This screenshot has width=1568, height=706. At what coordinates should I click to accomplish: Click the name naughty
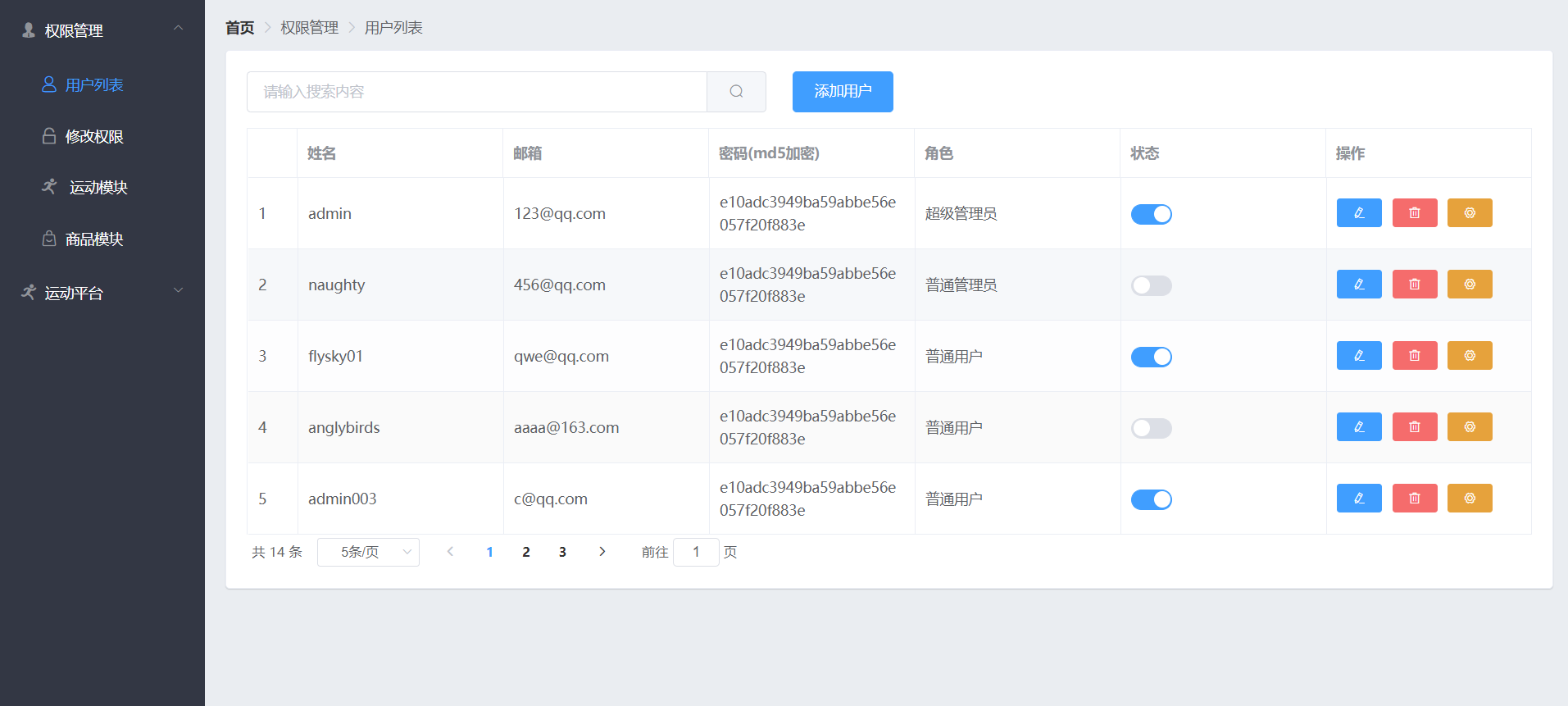(337, 285)
